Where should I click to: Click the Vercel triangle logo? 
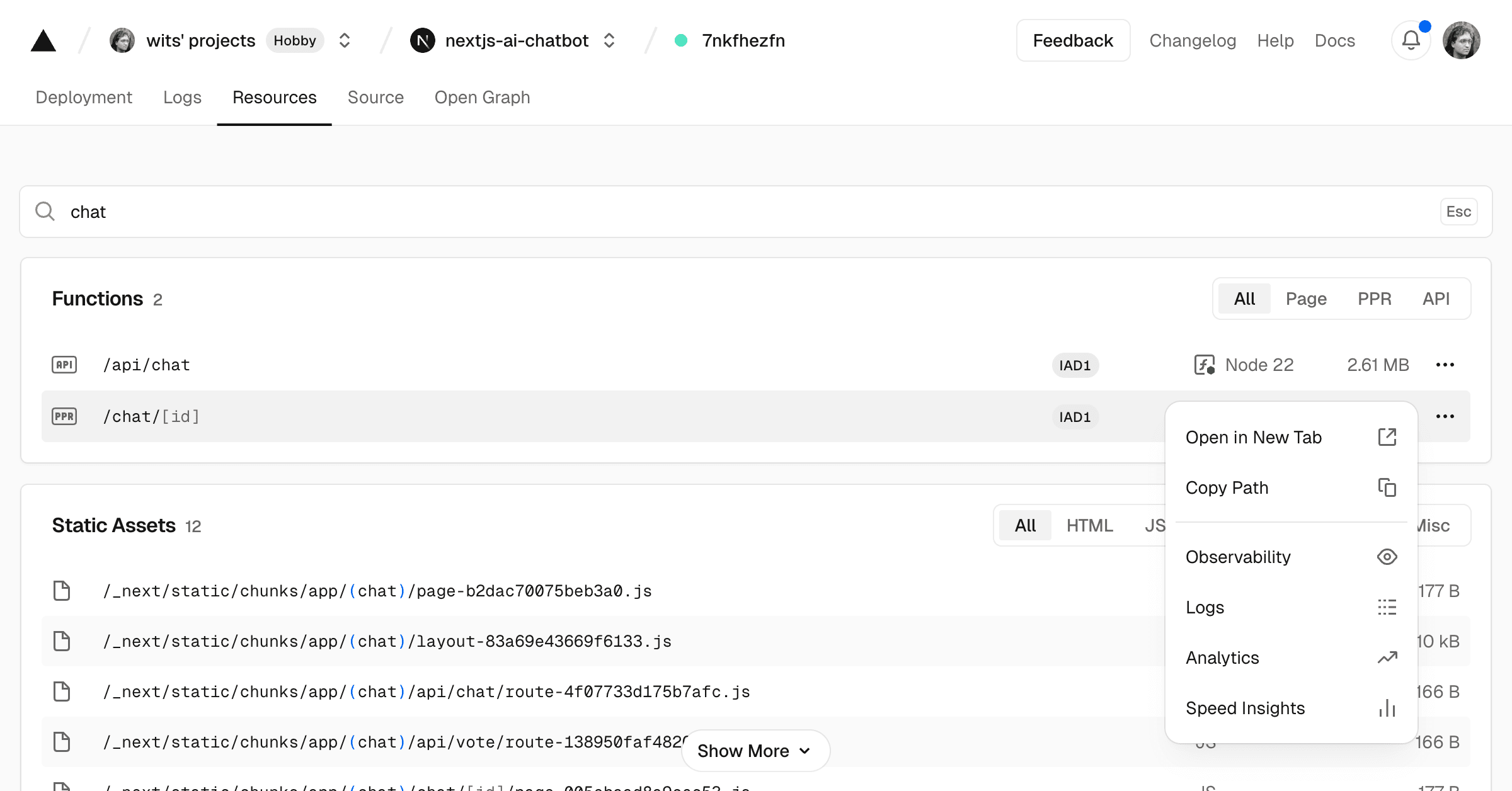click(43, 40)
